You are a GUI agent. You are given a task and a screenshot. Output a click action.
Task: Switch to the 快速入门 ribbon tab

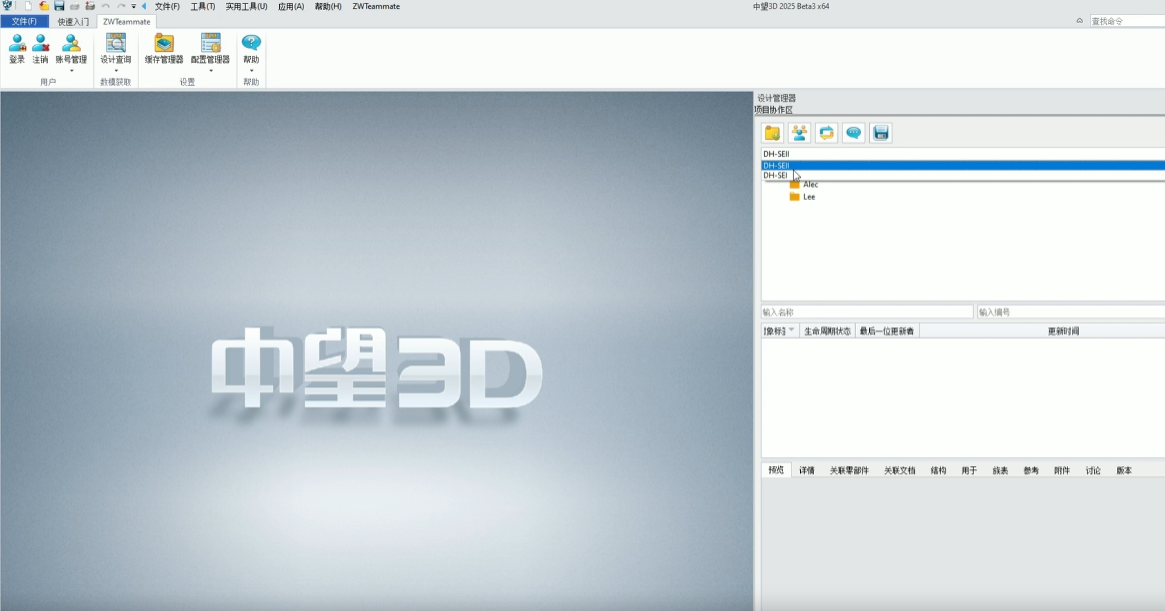coord(72,20)
